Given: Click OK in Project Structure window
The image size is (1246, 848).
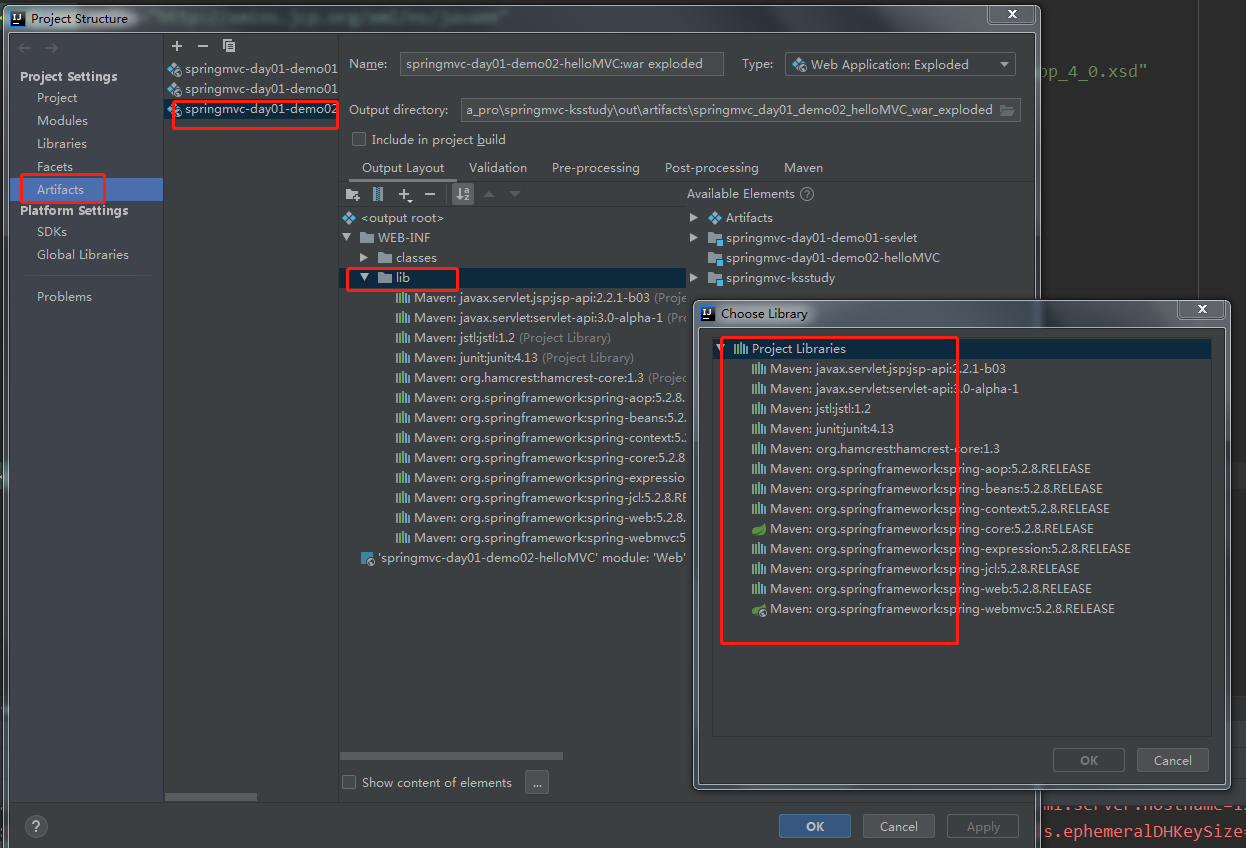Looking at the screenshot, I should [815, 826].
